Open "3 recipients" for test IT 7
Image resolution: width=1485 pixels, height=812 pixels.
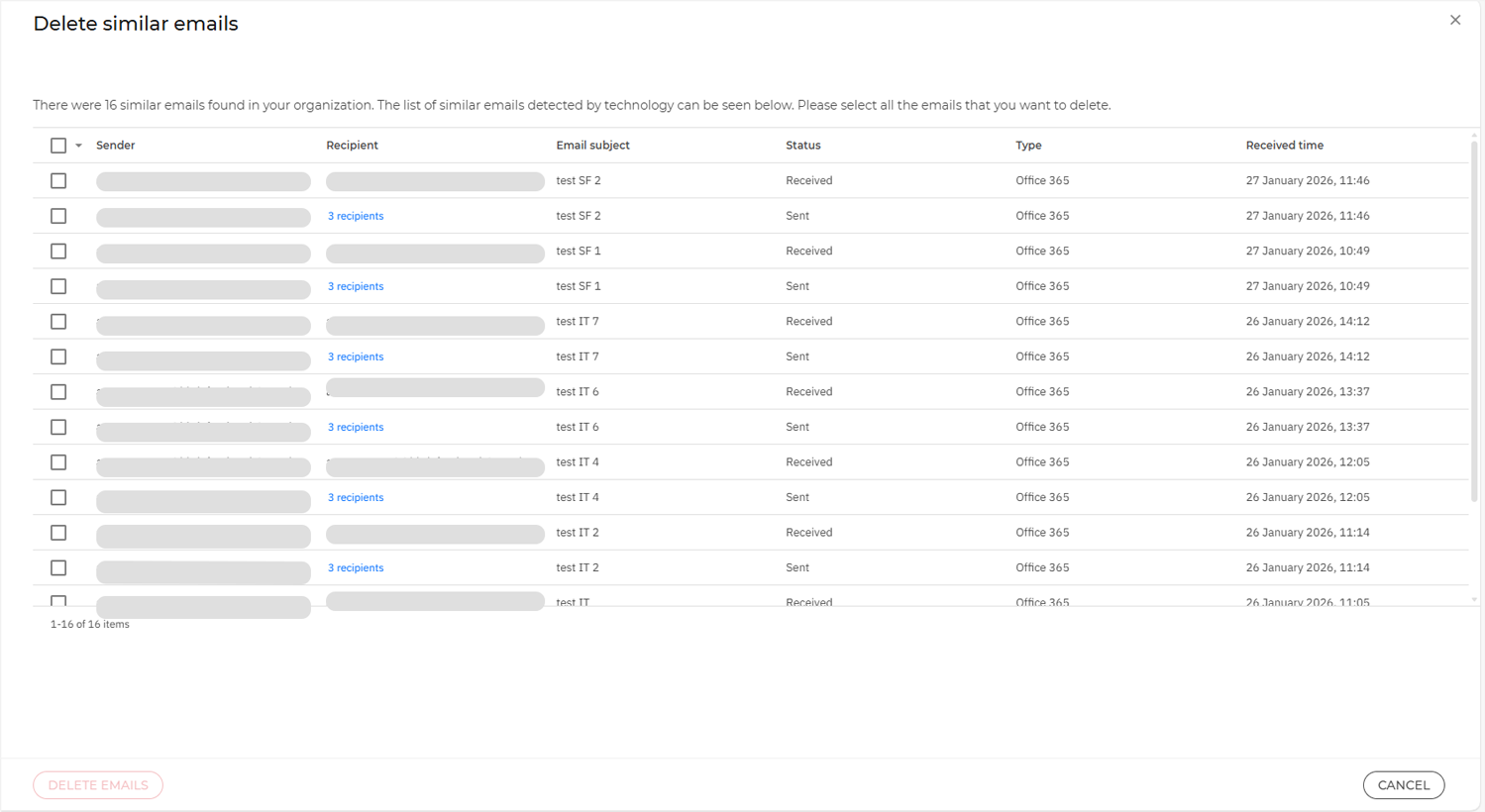point(356,356)
